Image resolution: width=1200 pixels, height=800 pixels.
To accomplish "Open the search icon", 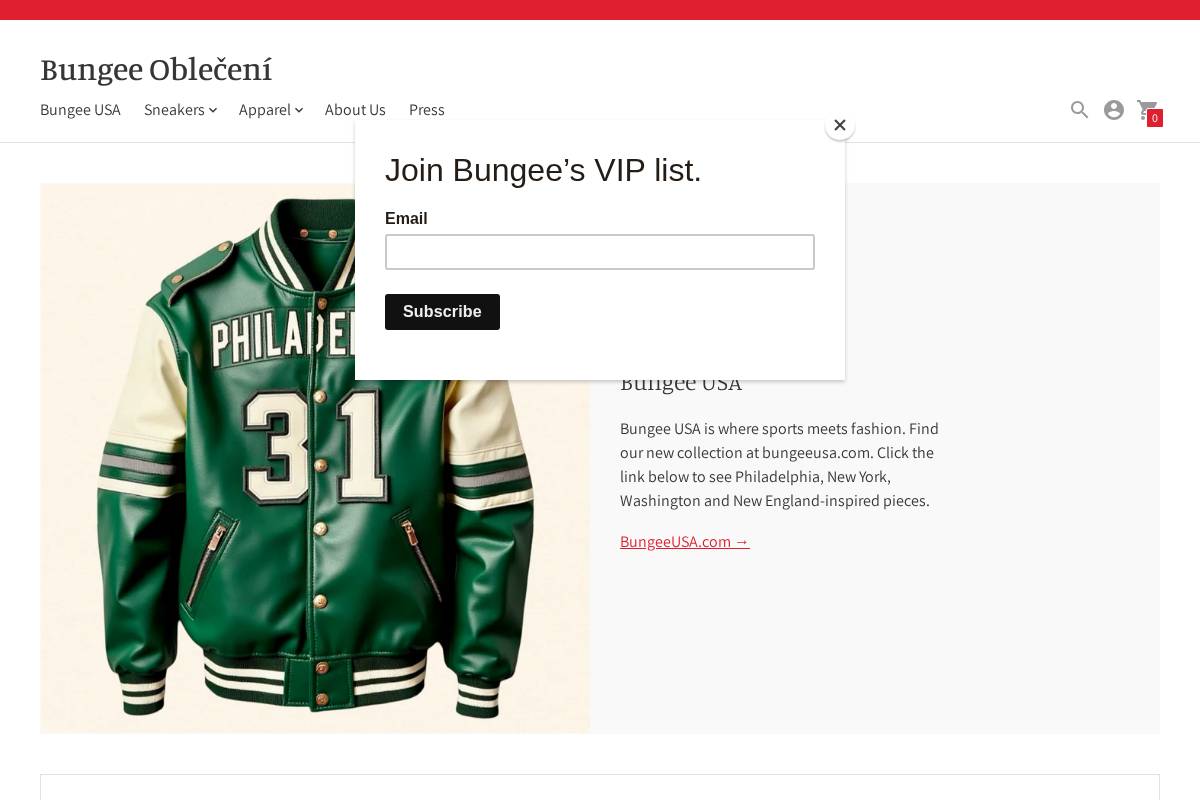I will coord(1079,110).
